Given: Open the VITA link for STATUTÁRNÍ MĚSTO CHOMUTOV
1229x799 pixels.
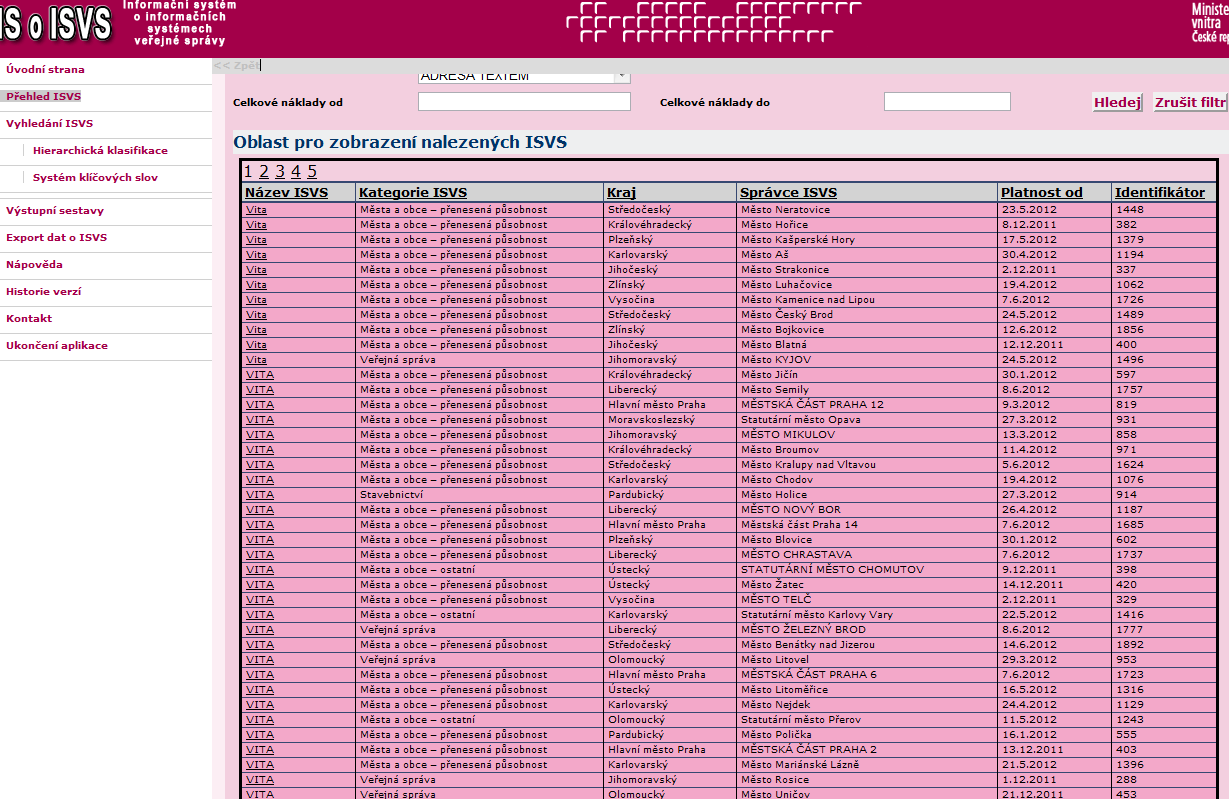Looking at the screenshot, I should pos(260,570).
